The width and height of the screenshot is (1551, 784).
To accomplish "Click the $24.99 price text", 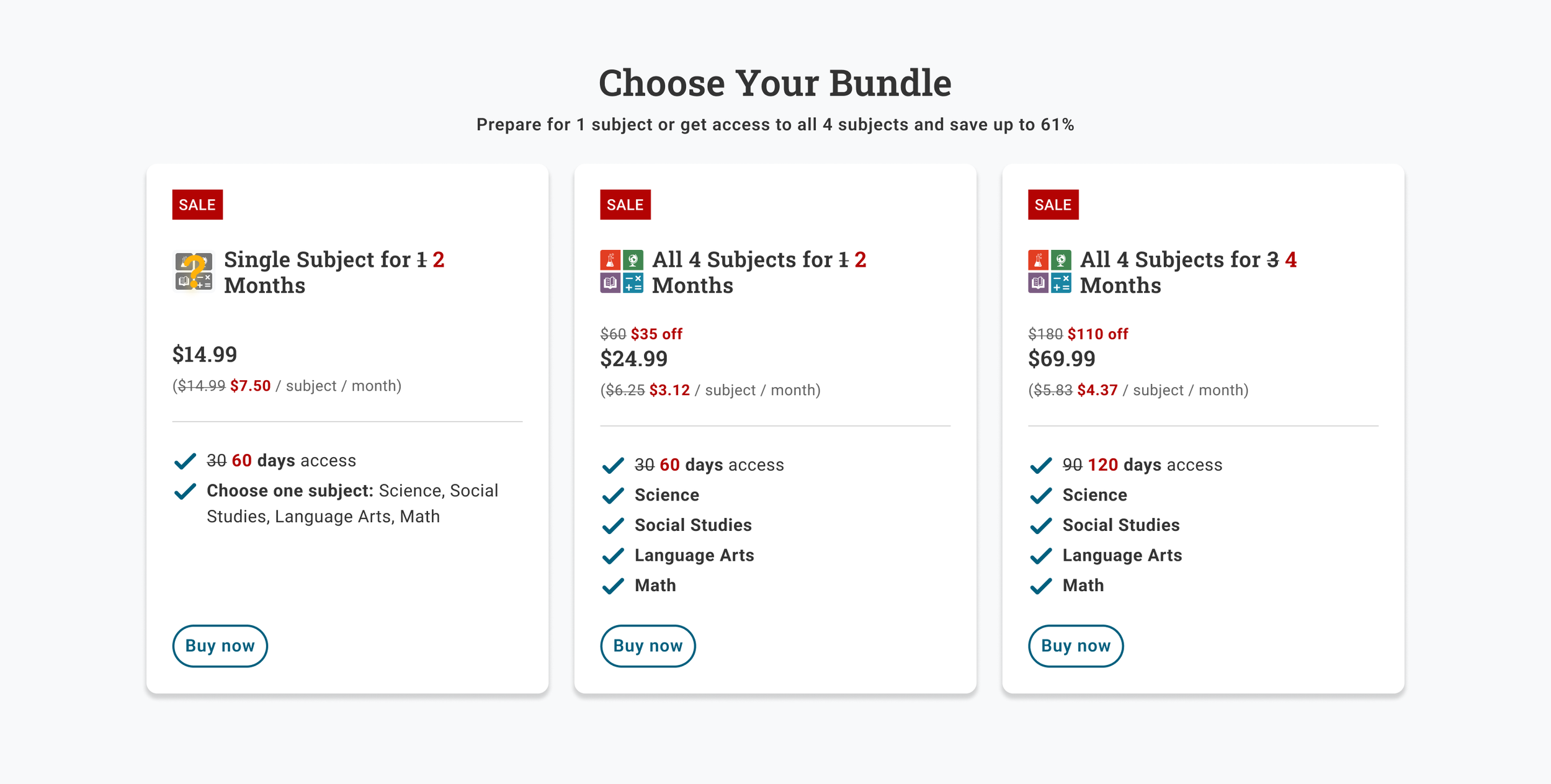I will (634, 359).
